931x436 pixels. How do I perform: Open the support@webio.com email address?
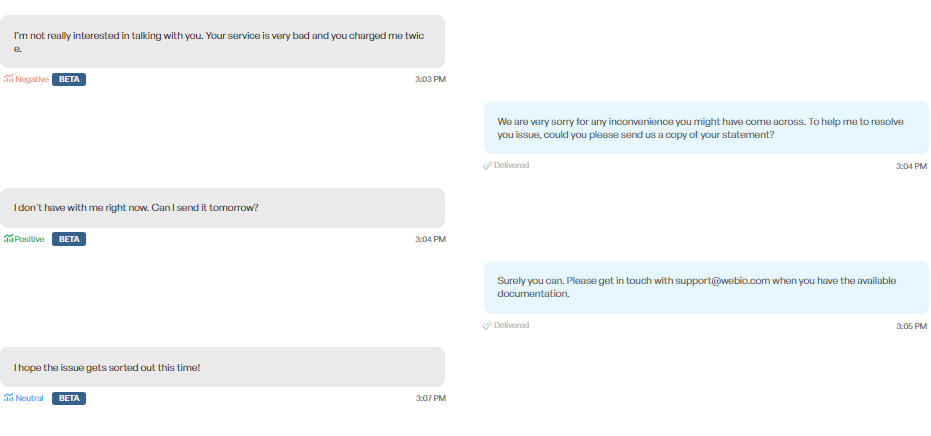coord(723,281)
